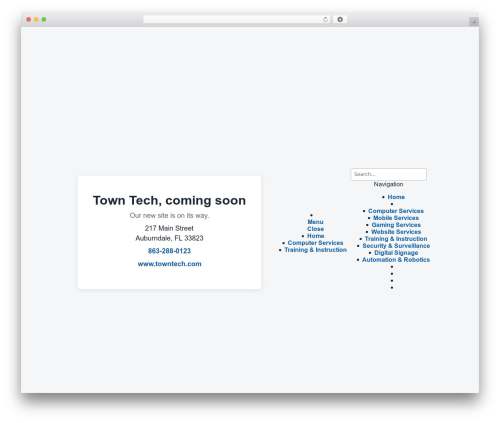The image size is (500, 423).
Task: Click the 217 Main Street address line
Action: [x=169, y=228]
